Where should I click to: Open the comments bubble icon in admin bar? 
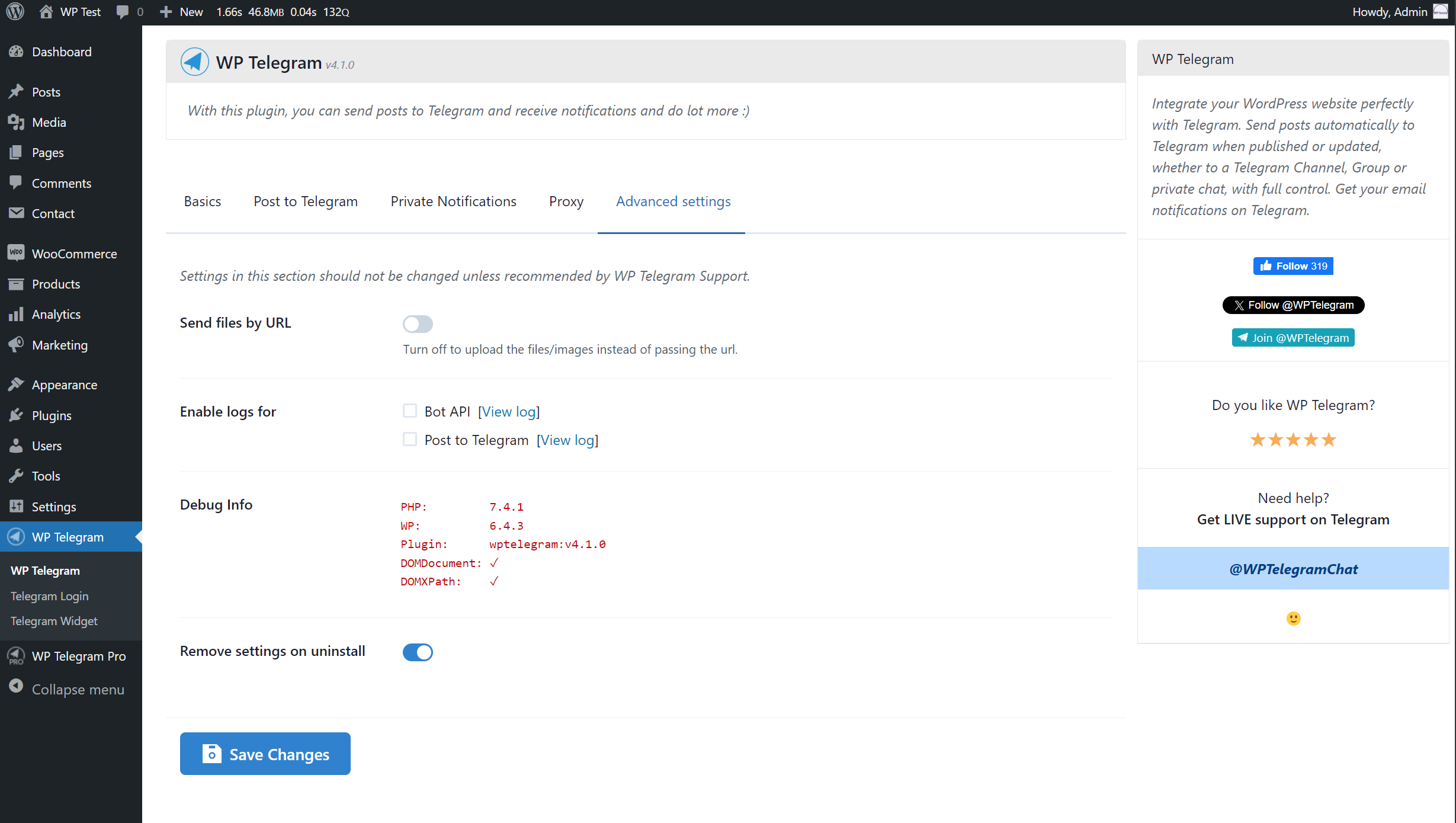tap(123, 12)
